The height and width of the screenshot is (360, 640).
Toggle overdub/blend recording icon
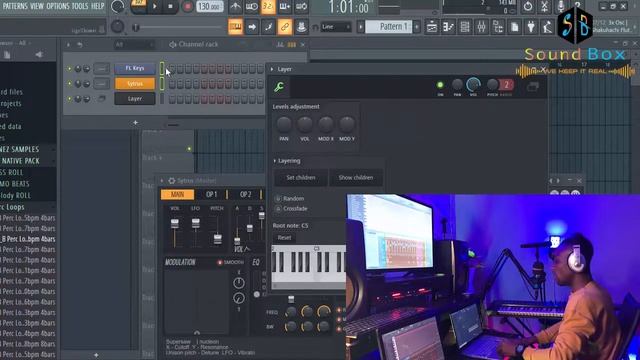click(x=284, y=7)
